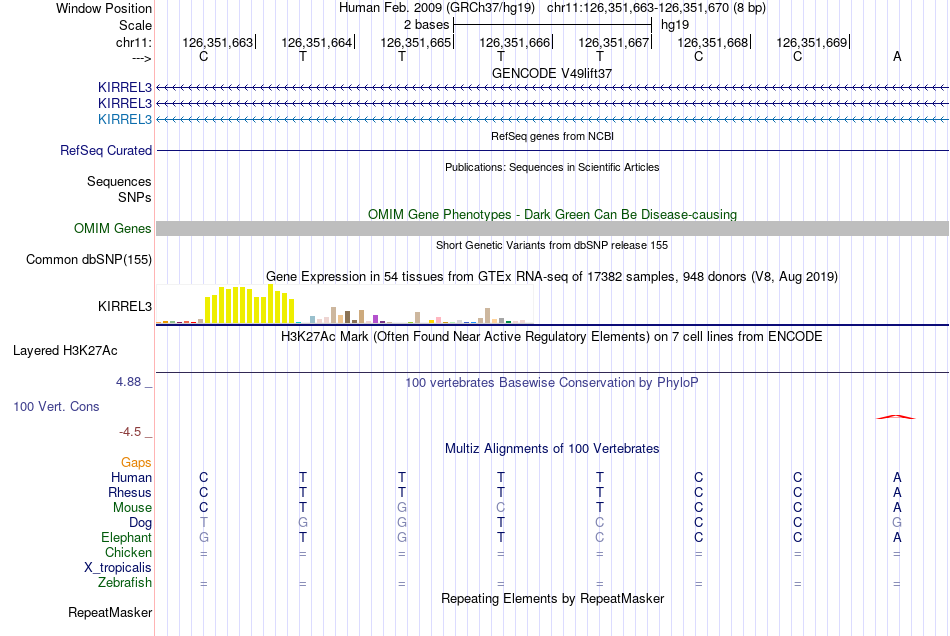Open the SNPs track label
The height and width of the screenshot is (636, 950).
[x=135, y=197]
